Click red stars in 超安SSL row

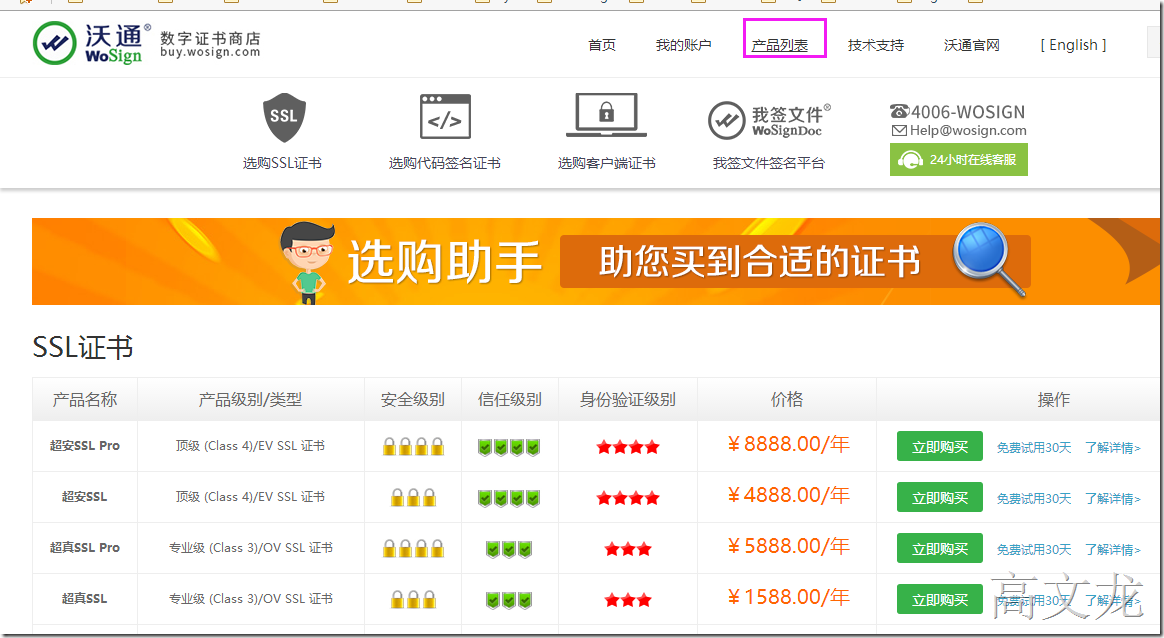628,498
